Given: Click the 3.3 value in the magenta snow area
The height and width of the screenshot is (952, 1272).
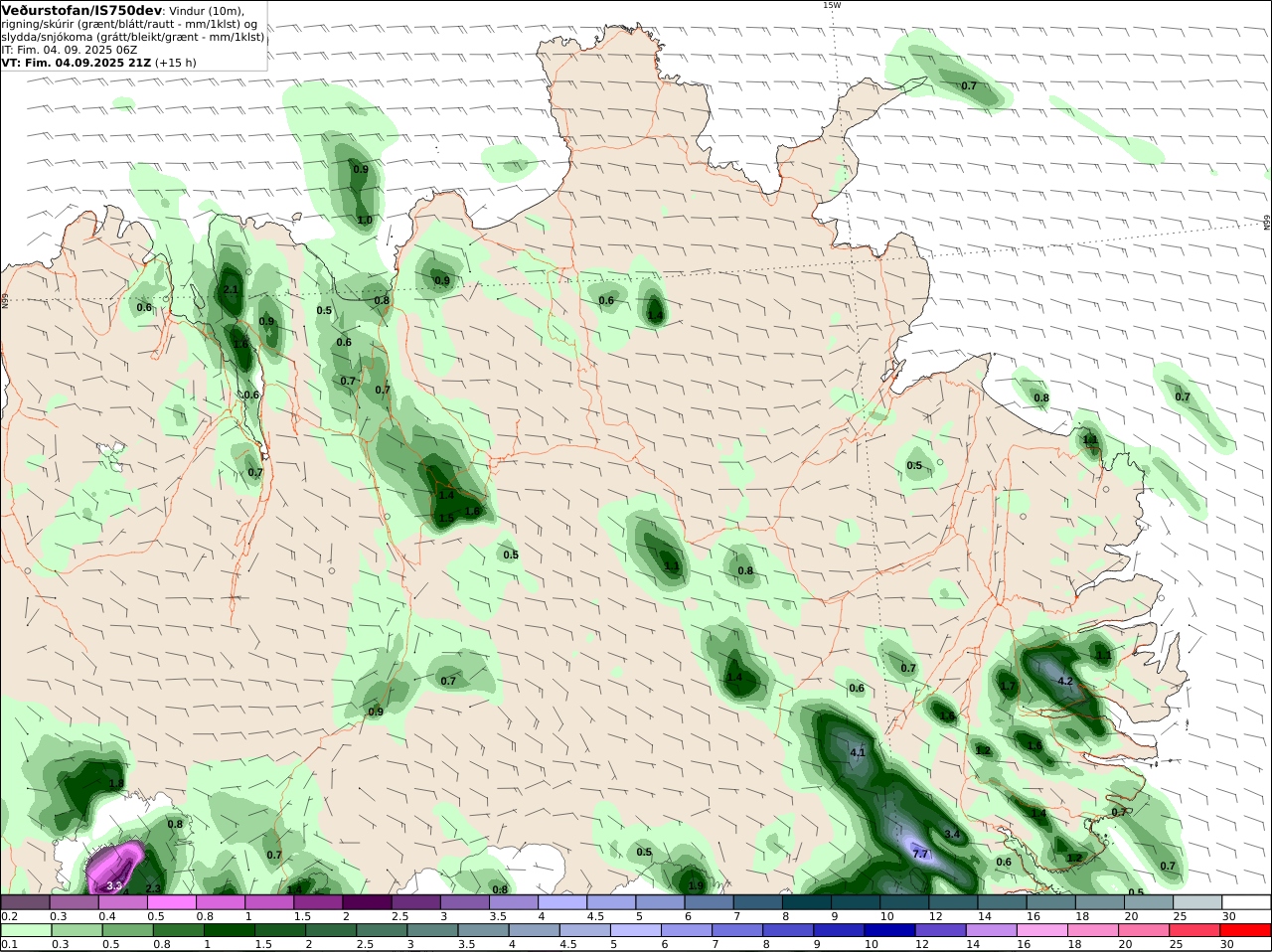Looking at the screenshot, I should pyautogui.click(x=114, y=885).
